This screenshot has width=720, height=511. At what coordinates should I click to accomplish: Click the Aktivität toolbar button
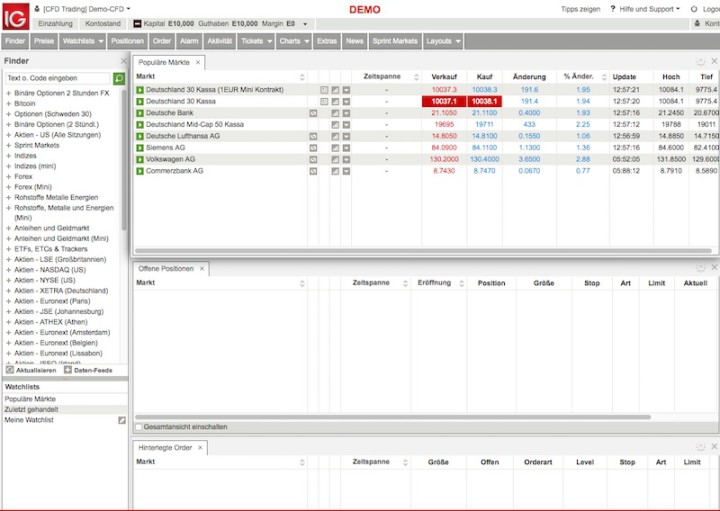[x=219, y=41]
